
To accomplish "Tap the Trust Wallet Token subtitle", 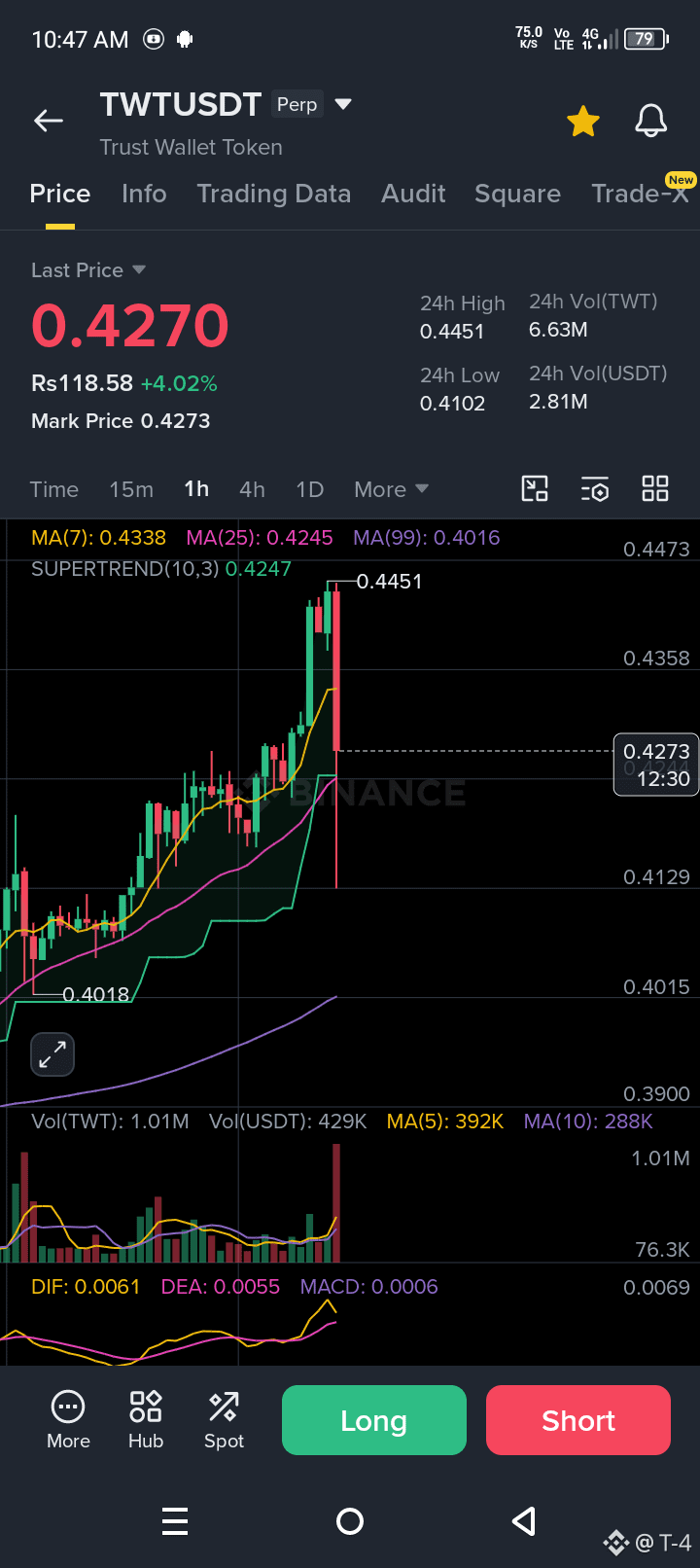I will click(191, 147).
